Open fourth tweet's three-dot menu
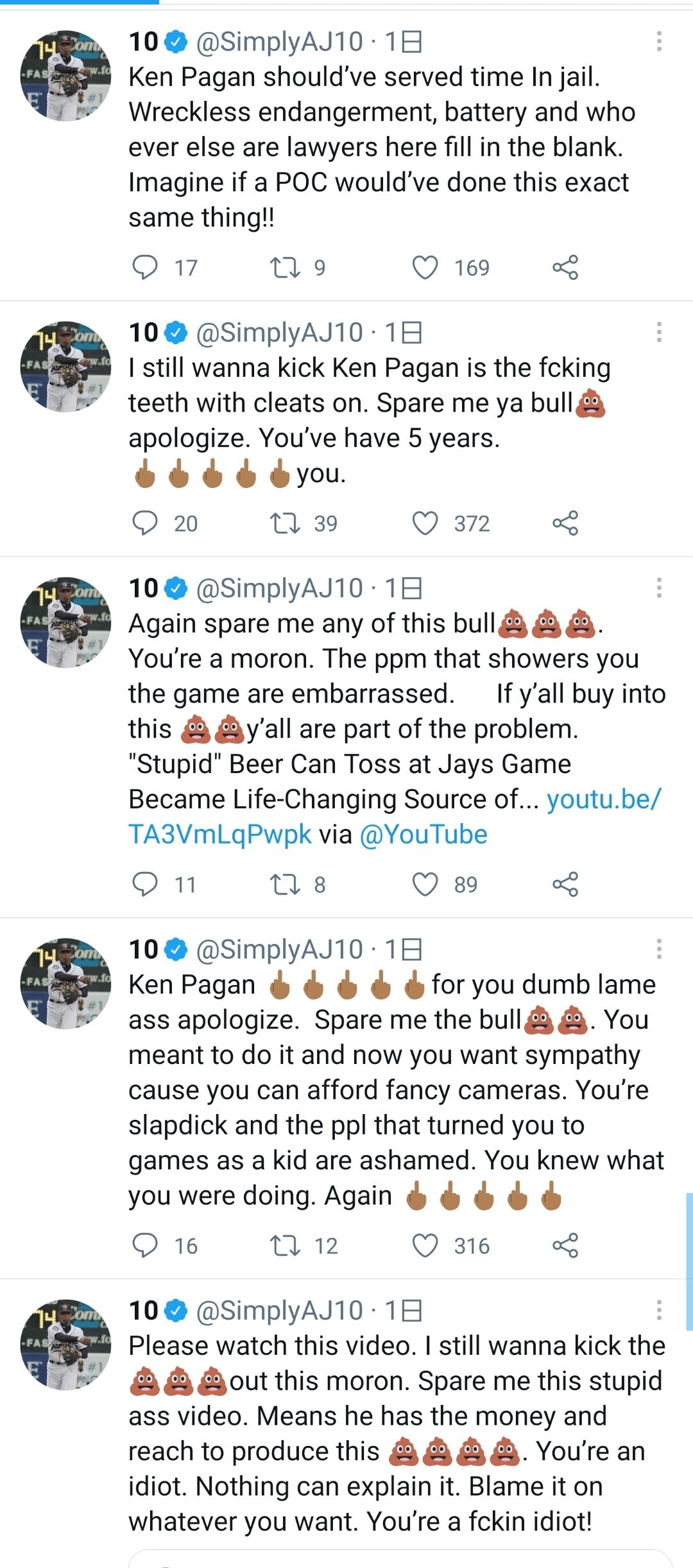693x1568 pixels. 658,950
